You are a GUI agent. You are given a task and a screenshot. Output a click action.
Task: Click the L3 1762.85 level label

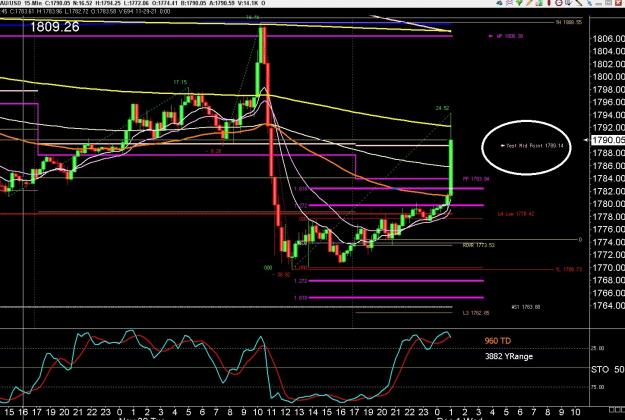pyautogui.click(x=476, y=313)
